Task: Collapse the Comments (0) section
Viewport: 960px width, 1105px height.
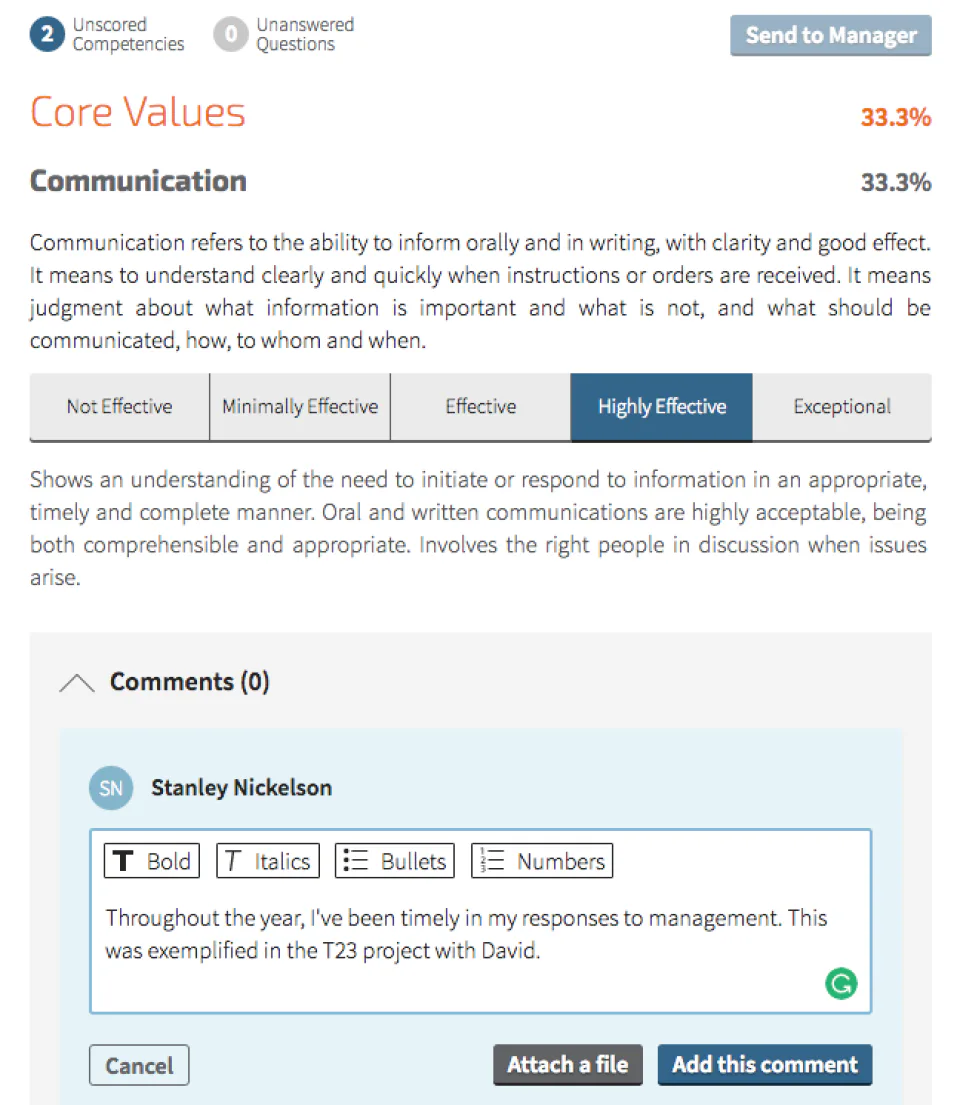Action: click(x=77, y=683)
